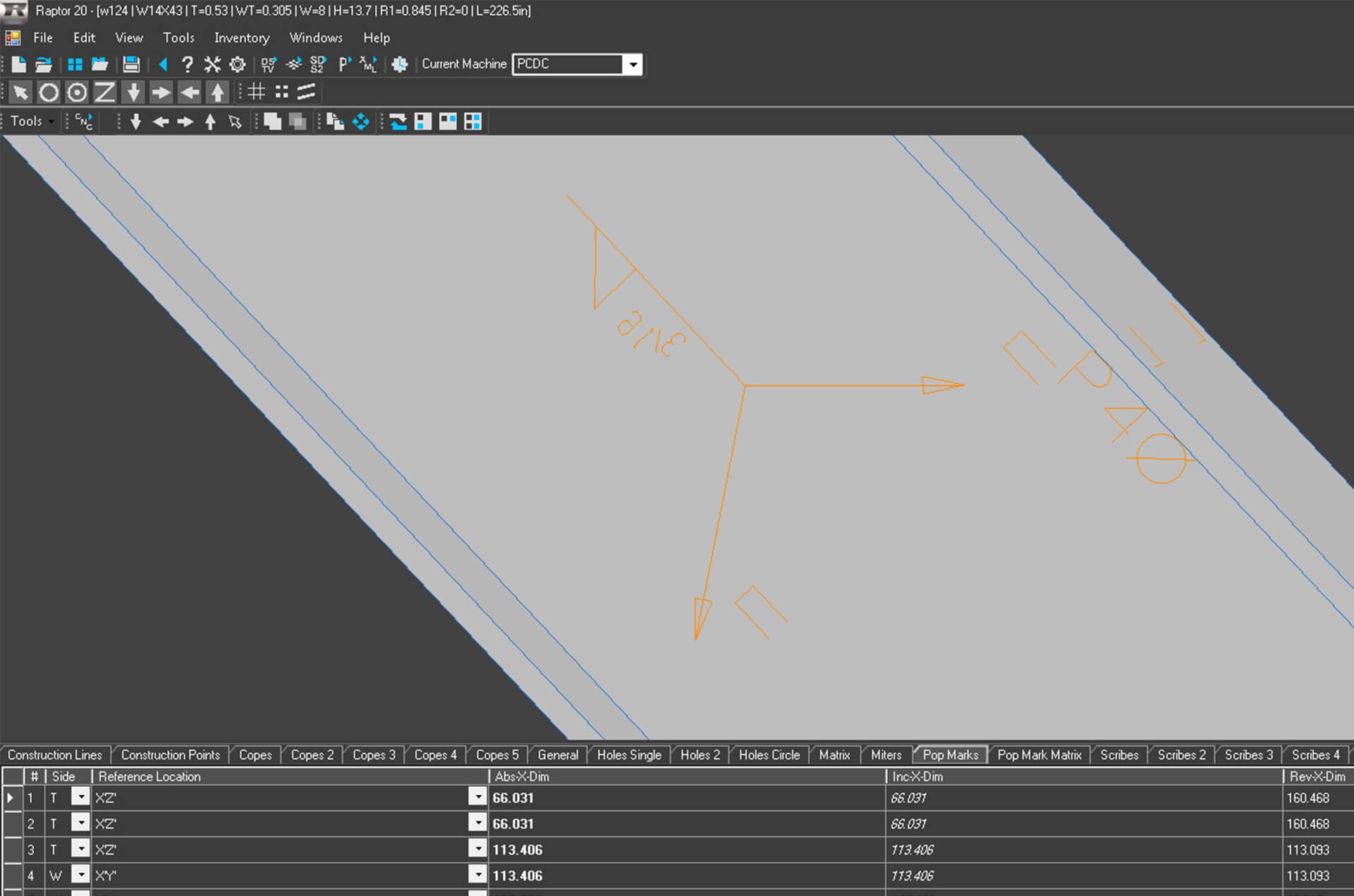Click the blue four-arrow move icon
The image size is (1354, 896).
pyautogui.click(x=360, y=122)
